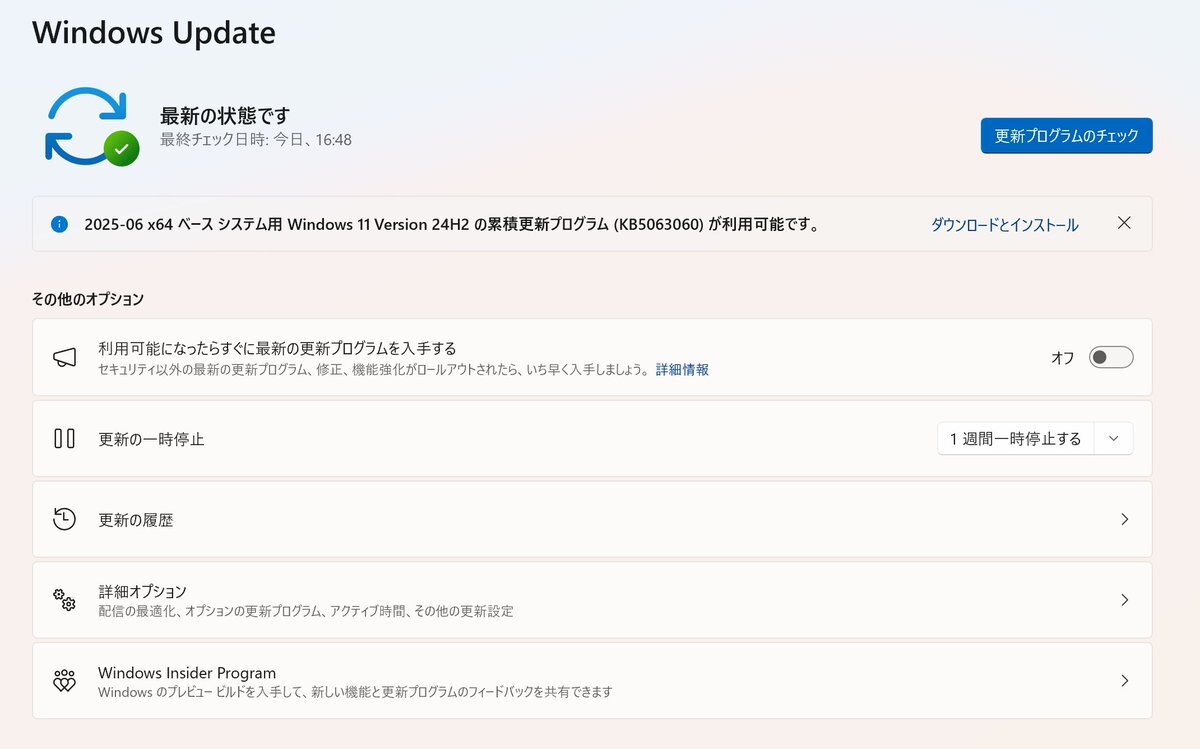Click the megaphone icon for latest updates

(x=64, y=357)
